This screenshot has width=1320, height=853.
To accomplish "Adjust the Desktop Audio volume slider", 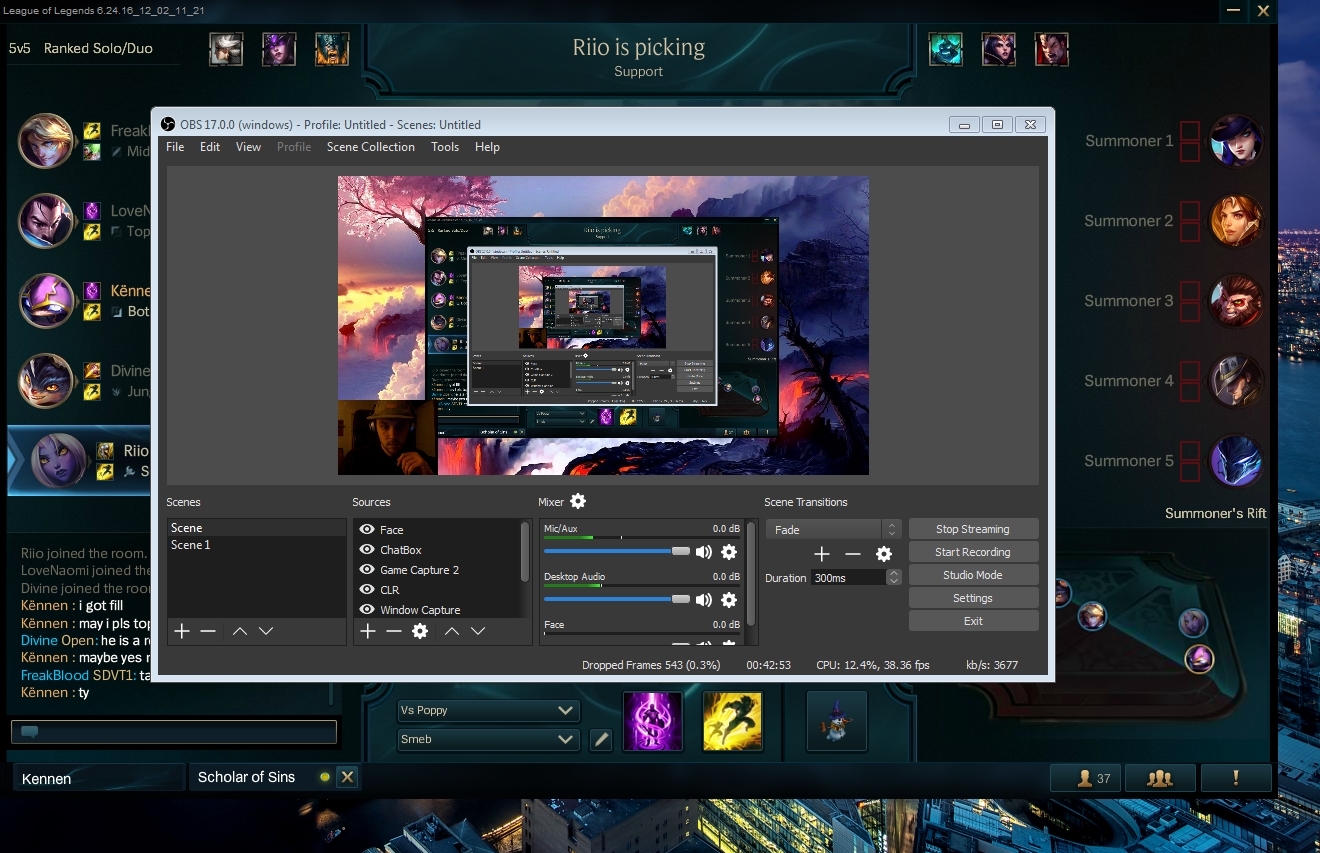I will click(617, 600).
